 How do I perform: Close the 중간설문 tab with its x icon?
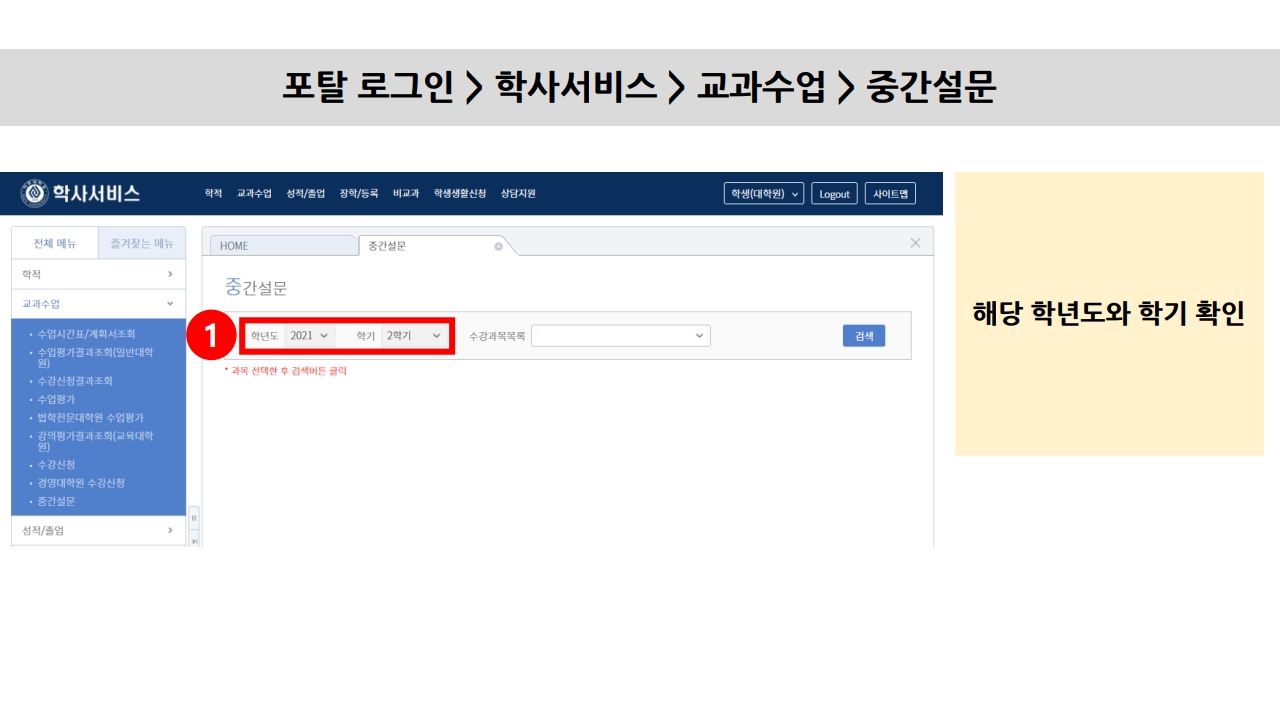coord(498,246)
